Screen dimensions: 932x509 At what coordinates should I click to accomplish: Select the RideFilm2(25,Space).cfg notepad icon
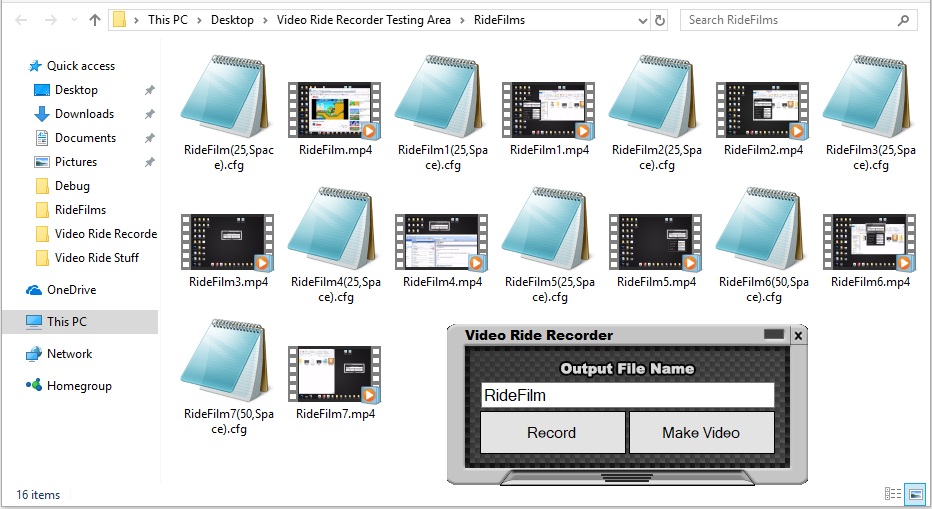[656, 96]
